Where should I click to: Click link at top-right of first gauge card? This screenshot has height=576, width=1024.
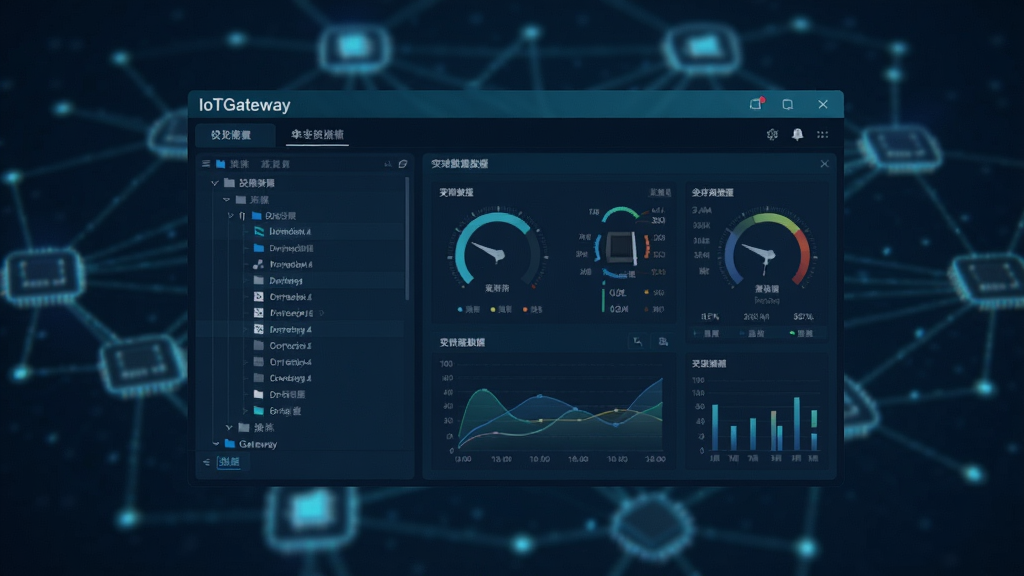(x=660, y=192)
